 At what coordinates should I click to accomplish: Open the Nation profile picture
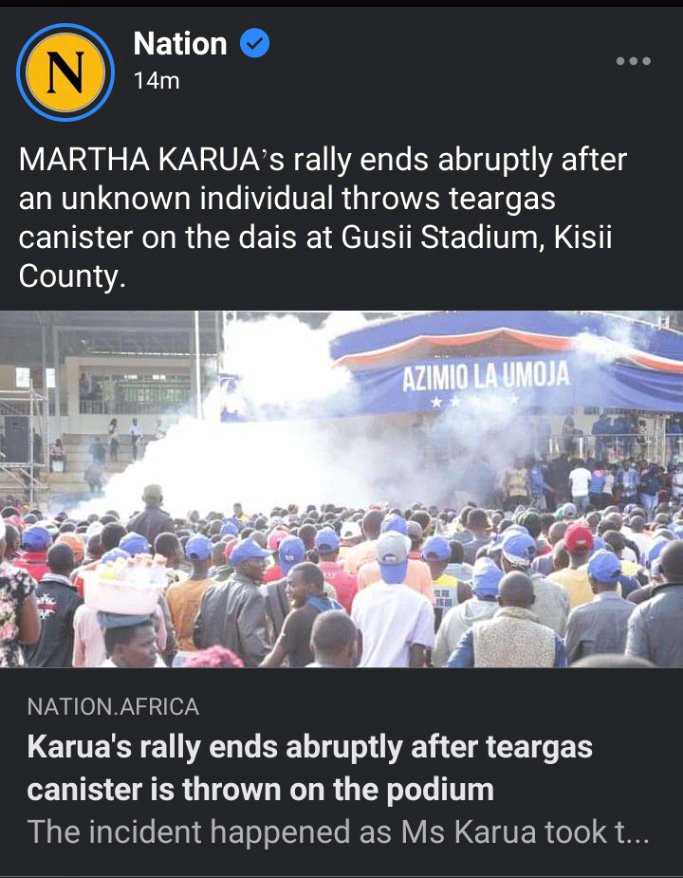tap(66, 72)
